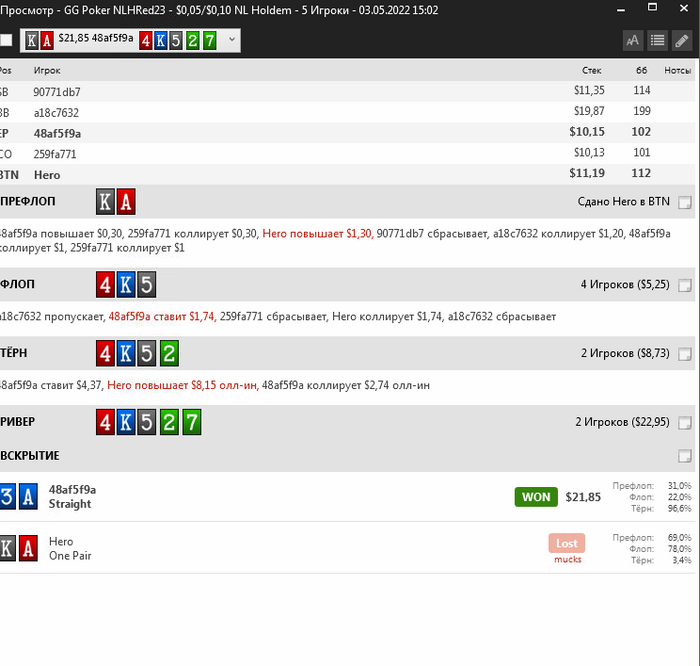This screenshot has height=666, width=700.
Task: Click the Игрок column header
Action: [x=47, y=71]
